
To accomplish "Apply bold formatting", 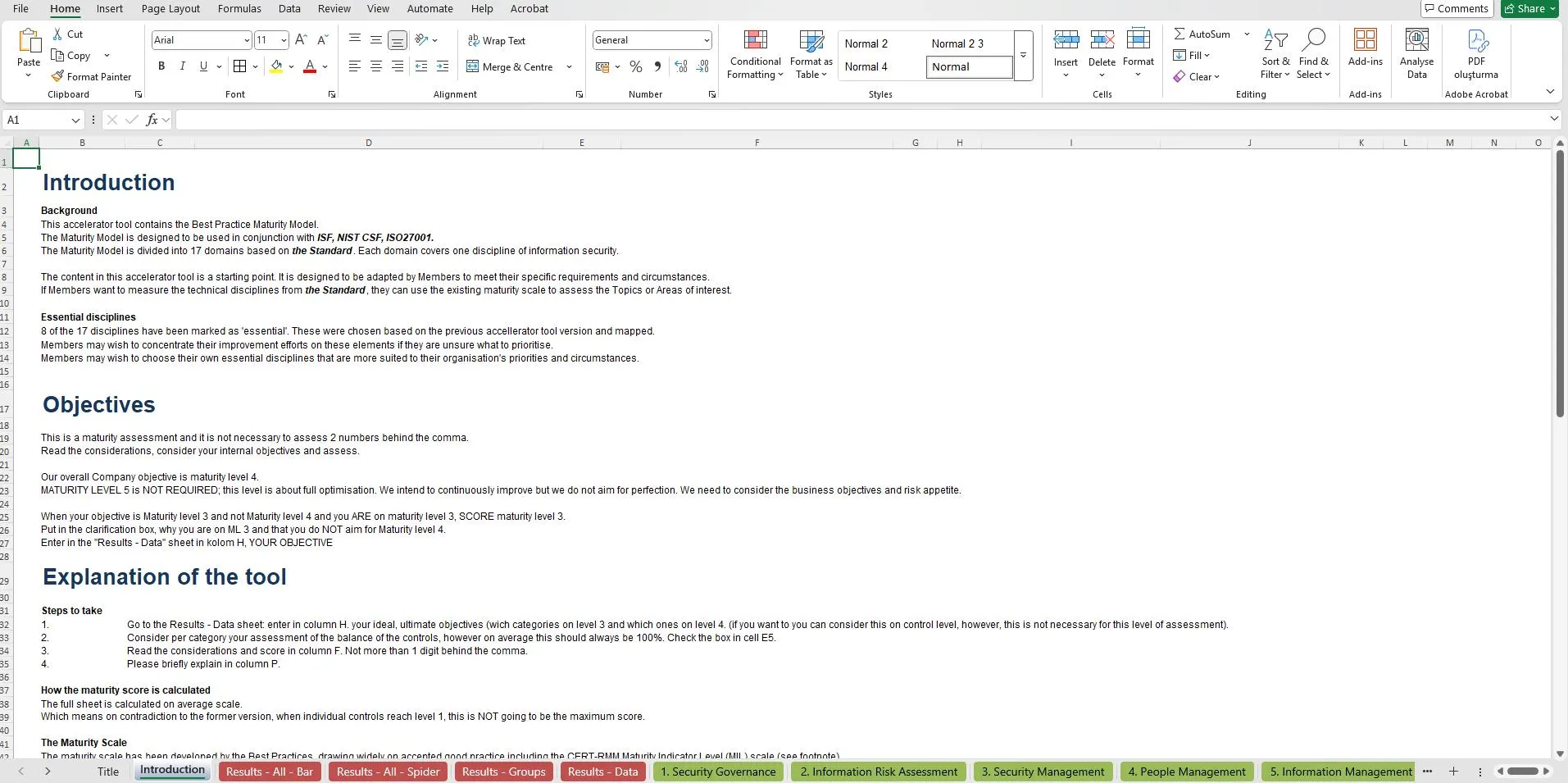I will [161, 66].
